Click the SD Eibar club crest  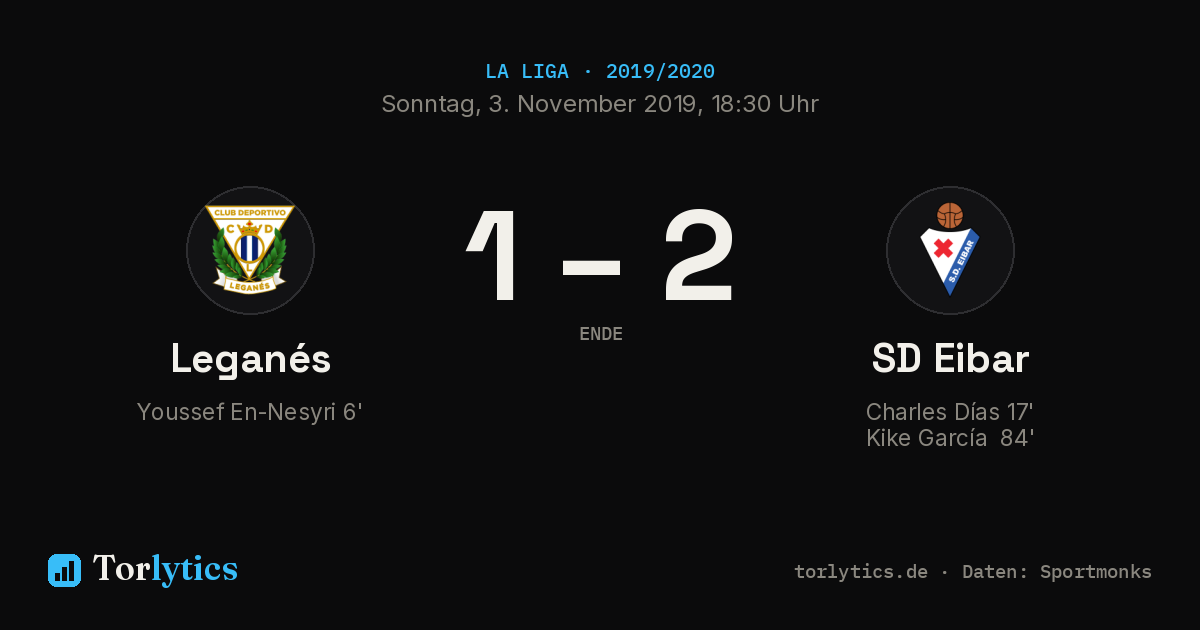click(950, 250)
